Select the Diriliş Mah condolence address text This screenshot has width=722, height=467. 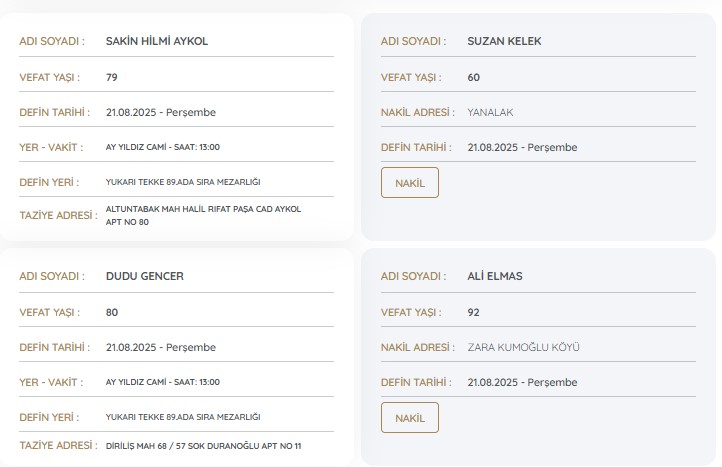203,445
